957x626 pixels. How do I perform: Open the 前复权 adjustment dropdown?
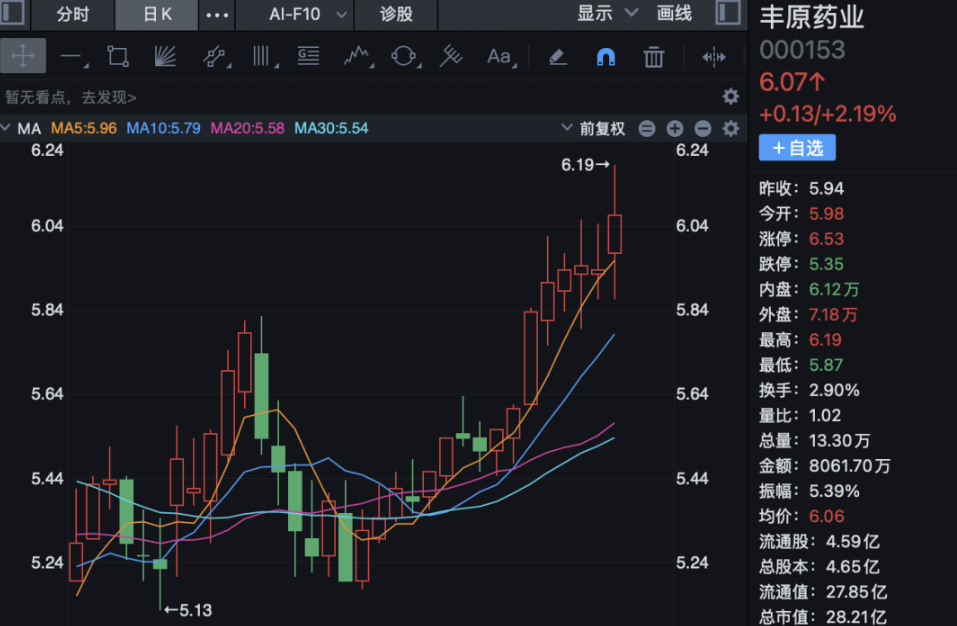pos(593,128)
